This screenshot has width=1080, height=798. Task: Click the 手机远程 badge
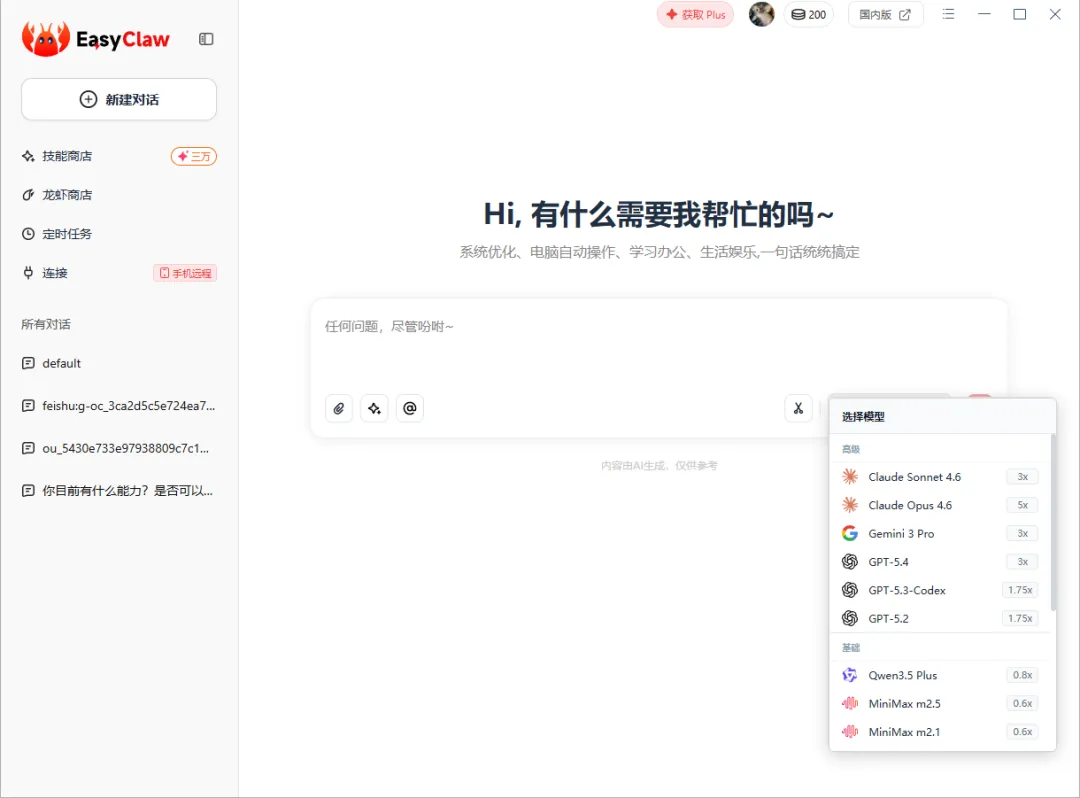(185, 273)
